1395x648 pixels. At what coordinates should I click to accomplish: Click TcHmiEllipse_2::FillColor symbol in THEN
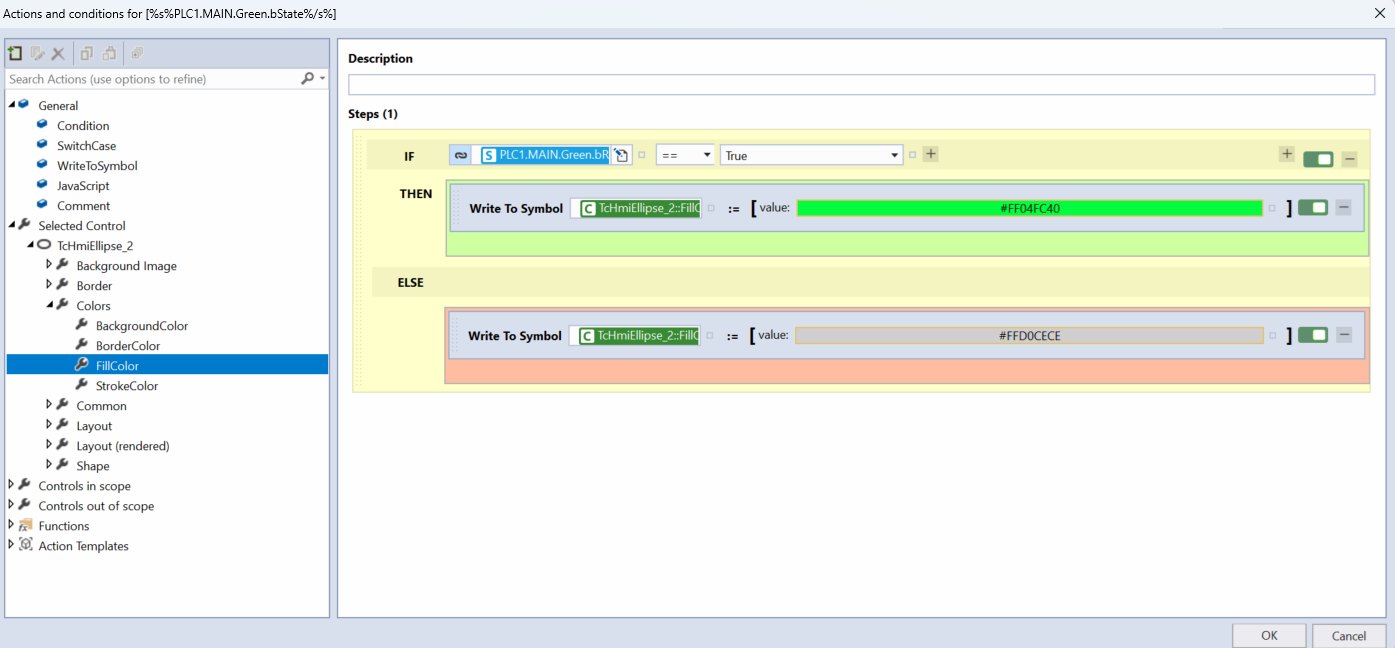(x=639, y=208)
